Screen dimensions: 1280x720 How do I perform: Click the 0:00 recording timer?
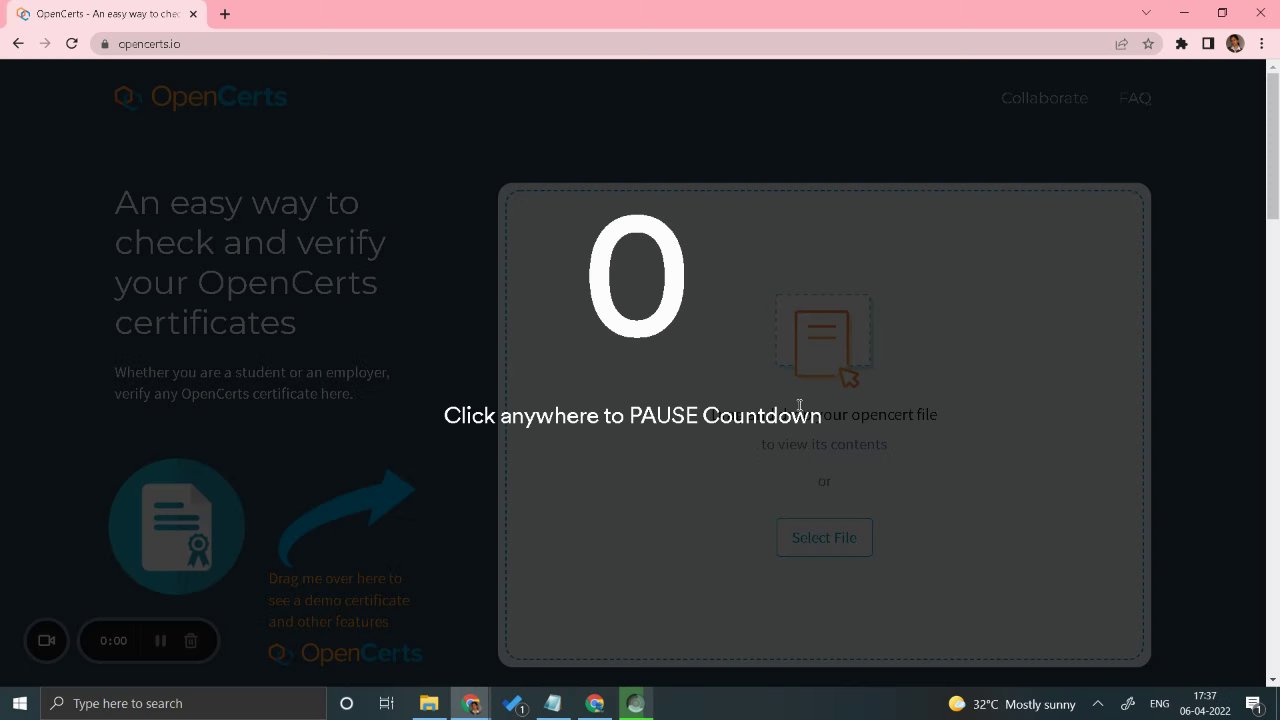point(113,641)
